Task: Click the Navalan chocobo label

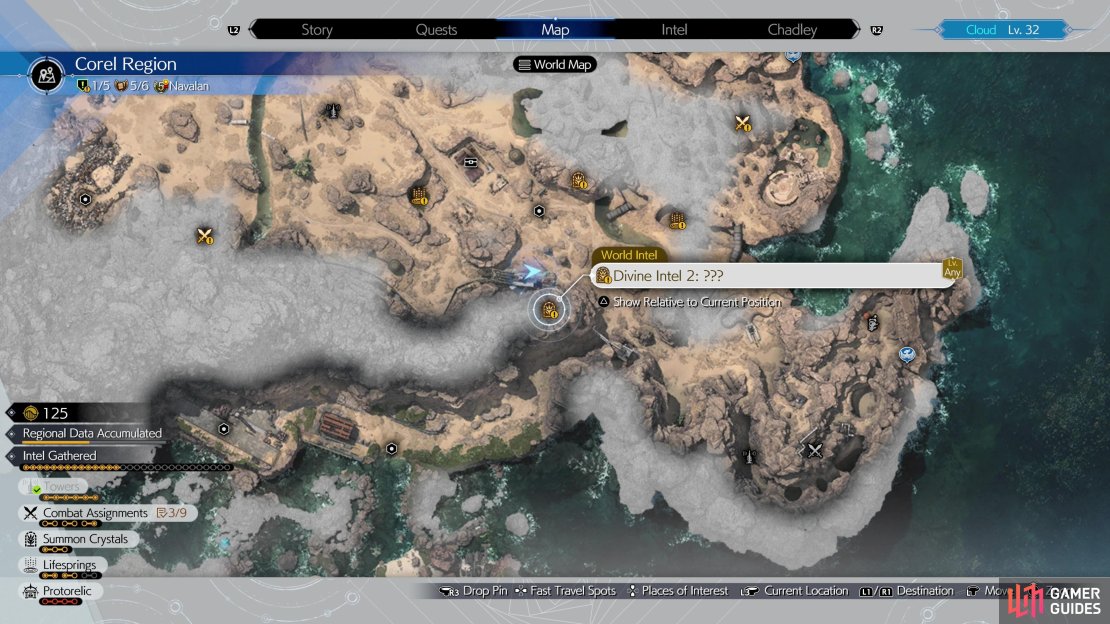Action: click(x=182, y=86)
